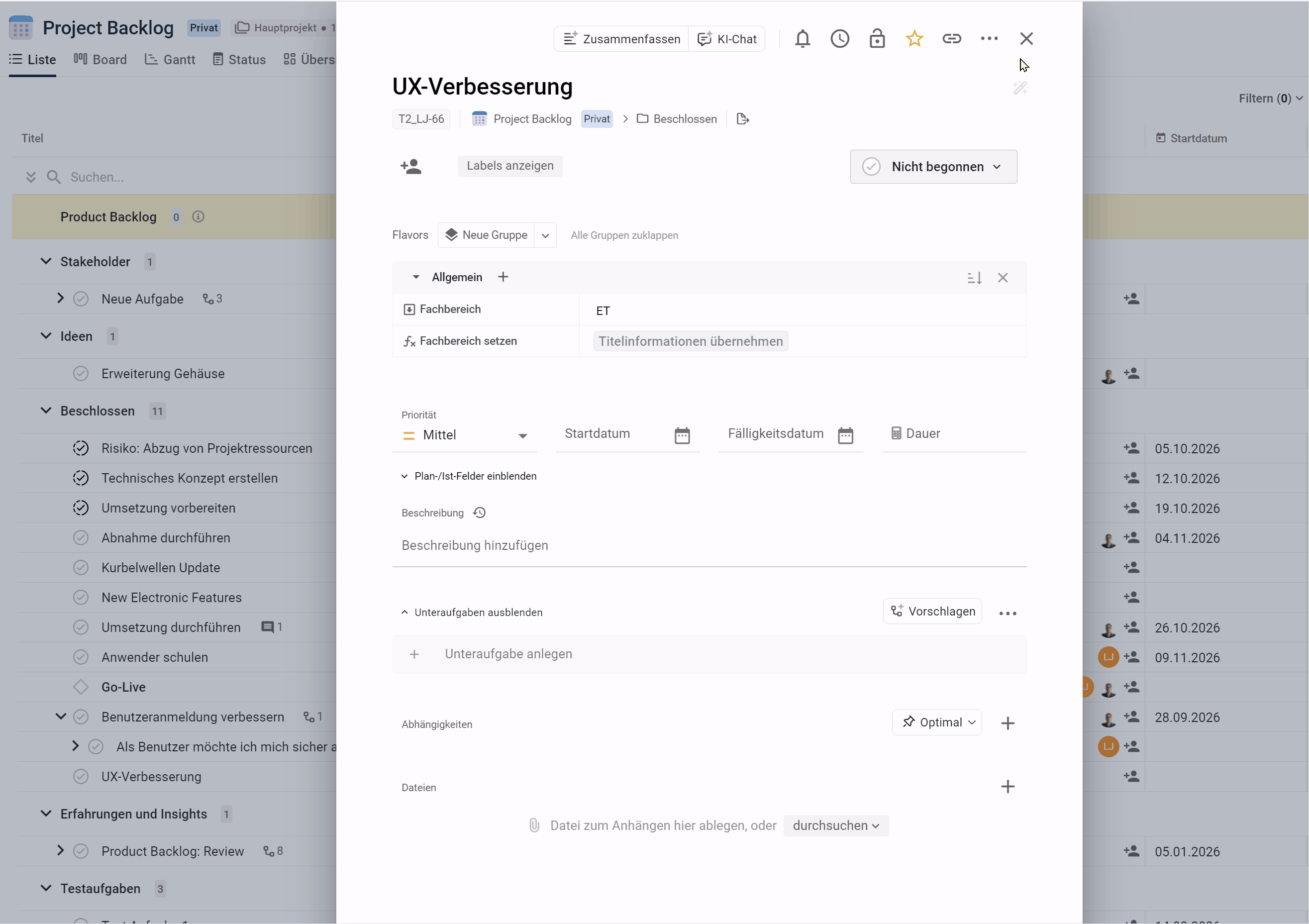
Task: Open the Optimal dependencies dropdown
Action: click(937, 722)
